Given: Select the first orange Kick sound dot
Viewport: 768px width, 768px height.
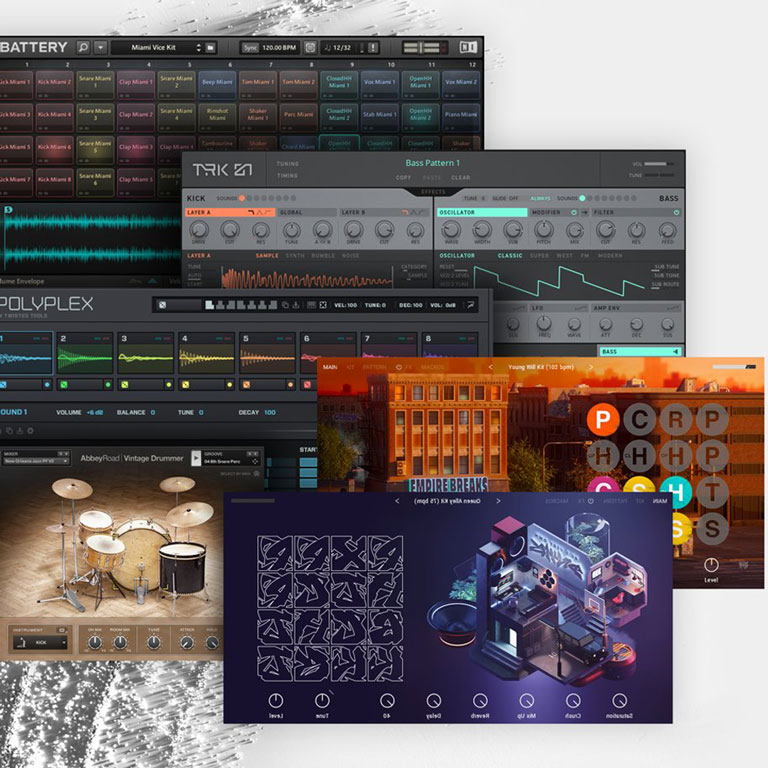Looking at the screenshot, I should [241, 198].
